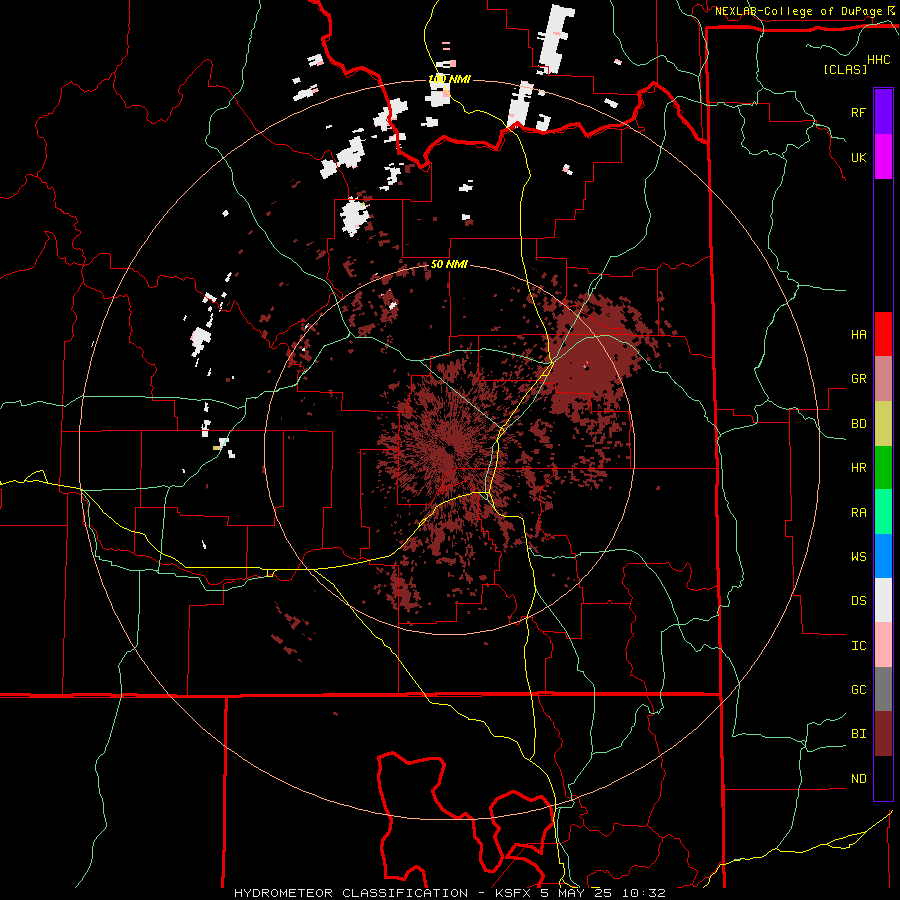Image resolution: width=900 pixels, height=900 pixels.
Task: Click the GC gray legend swatch
Action: 883,689
